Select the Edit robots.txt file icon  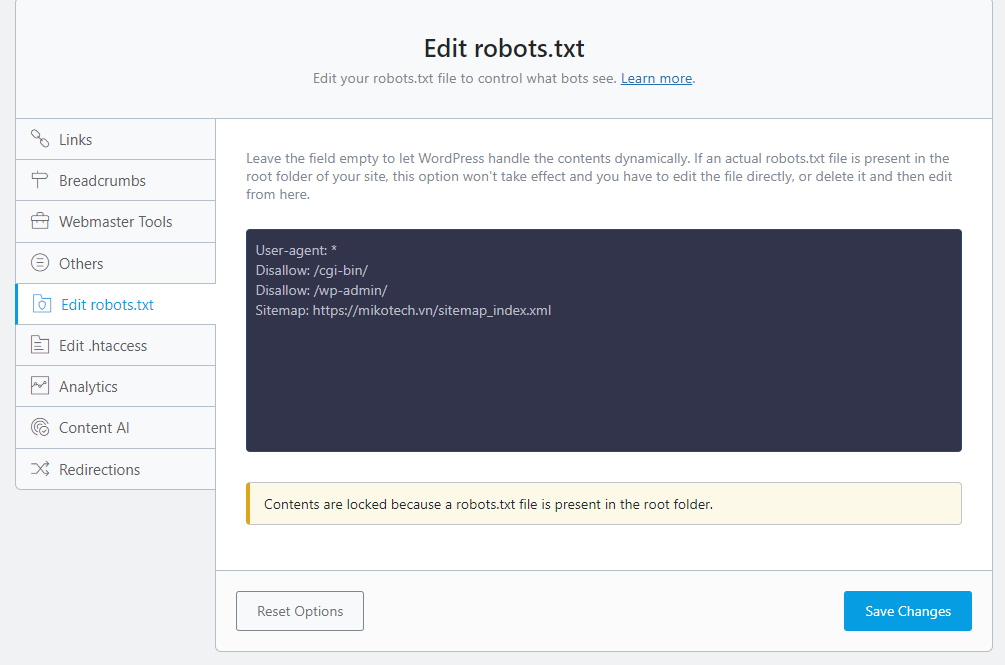[42, 303]
